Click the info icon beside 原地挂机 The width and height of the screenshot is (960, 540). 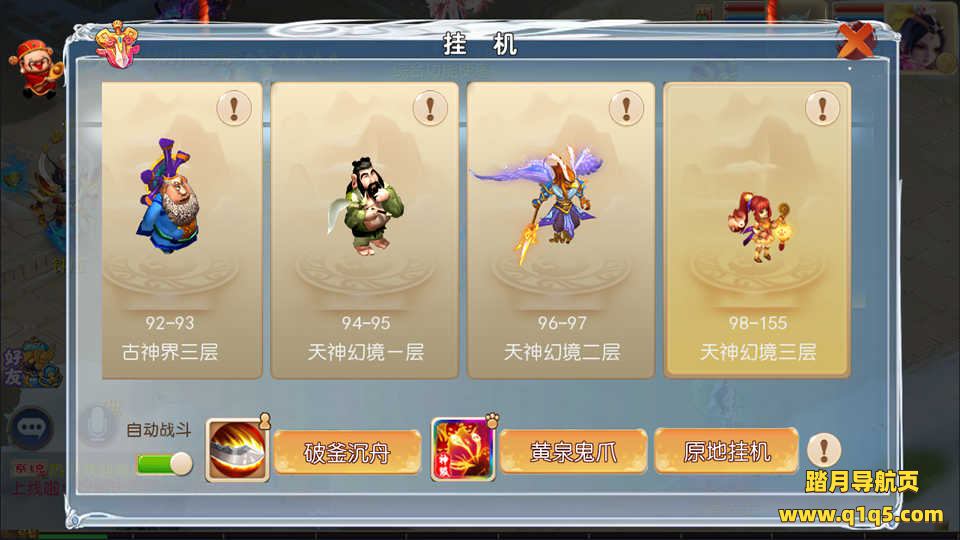(823, 450)
